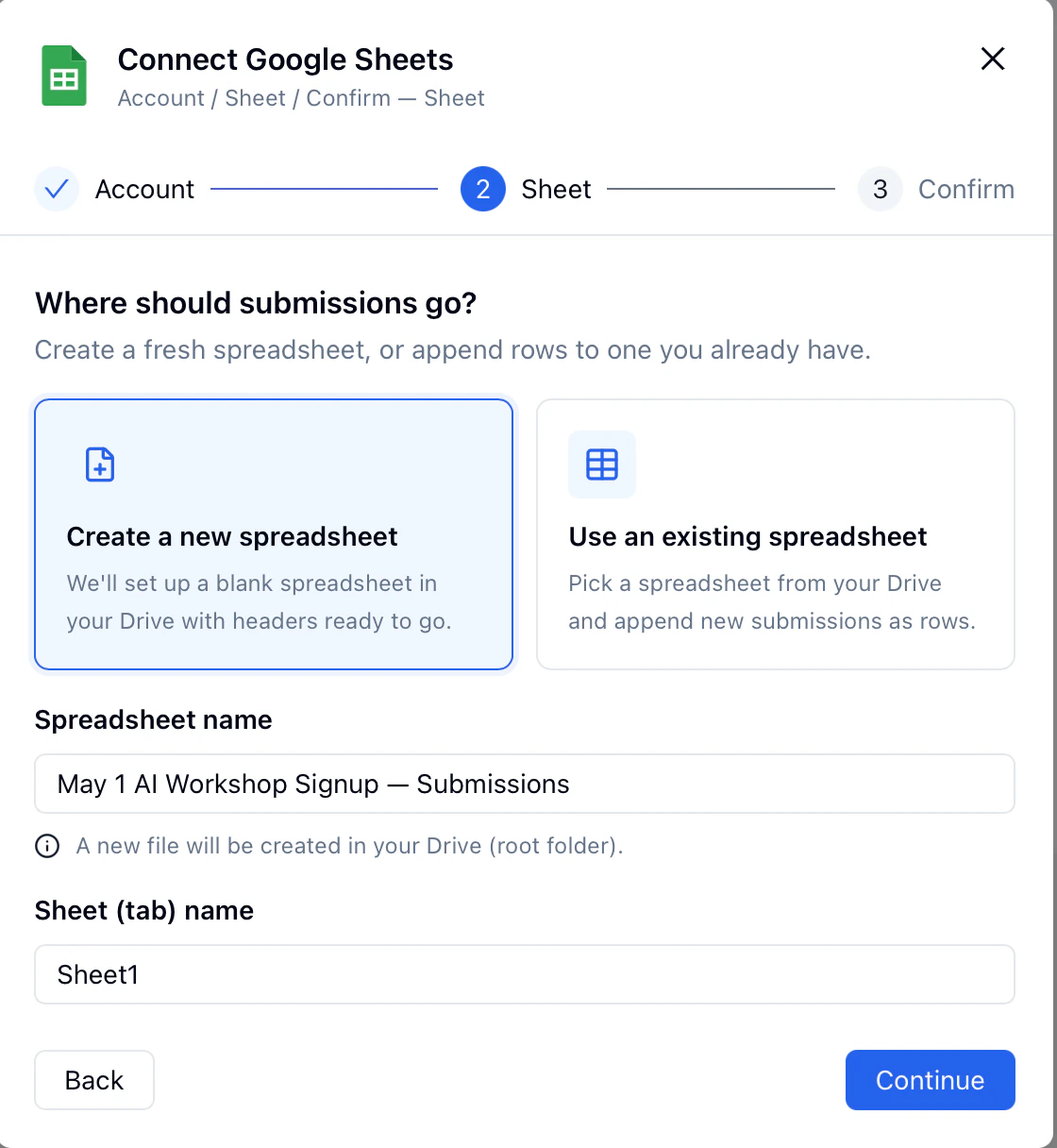Screen dimensions: 1057x1148
Task: Open the completed Account step
Action: pos(143,189)
